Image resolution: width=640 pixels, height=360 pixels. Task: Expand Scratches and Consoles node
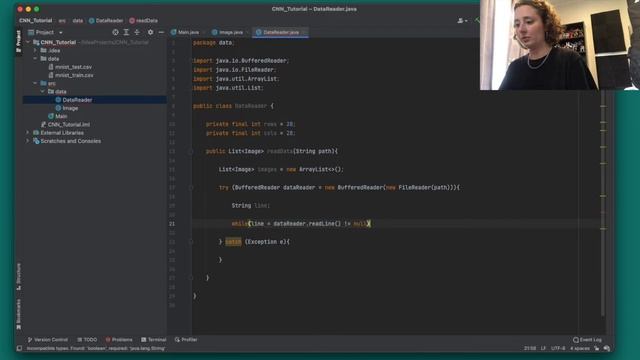pos(28,141)
